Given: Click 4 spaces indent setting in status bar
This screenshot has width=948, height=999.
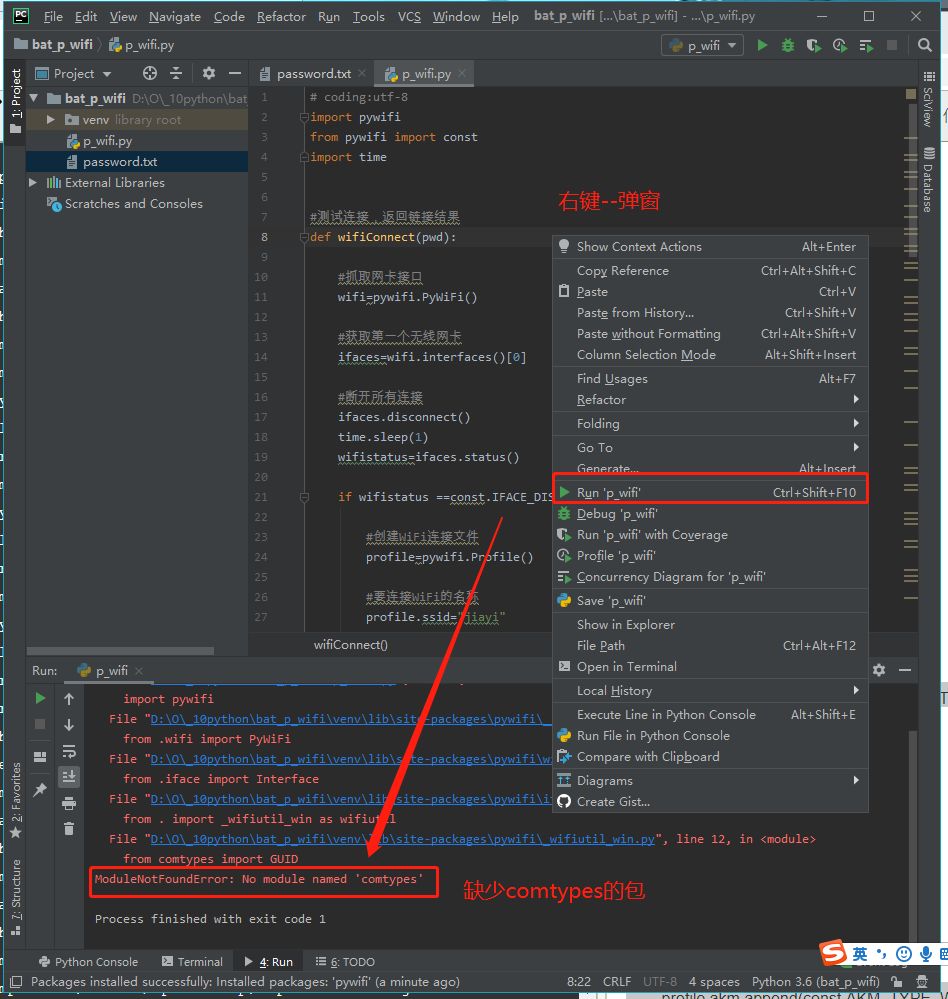Looking at the screenshot, I should (714, 981).
